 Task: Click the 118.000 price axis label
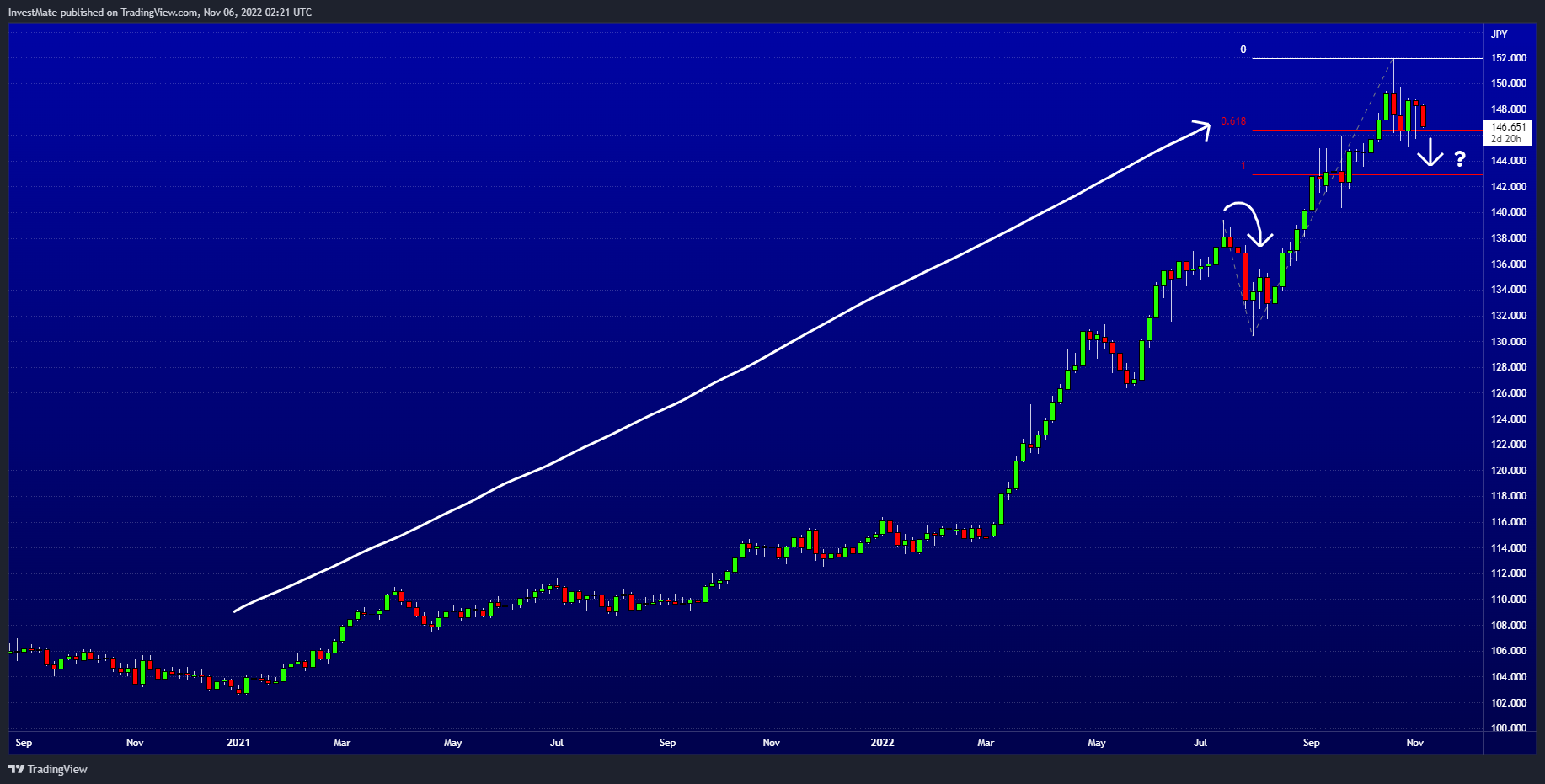(x=1509, y=496)
